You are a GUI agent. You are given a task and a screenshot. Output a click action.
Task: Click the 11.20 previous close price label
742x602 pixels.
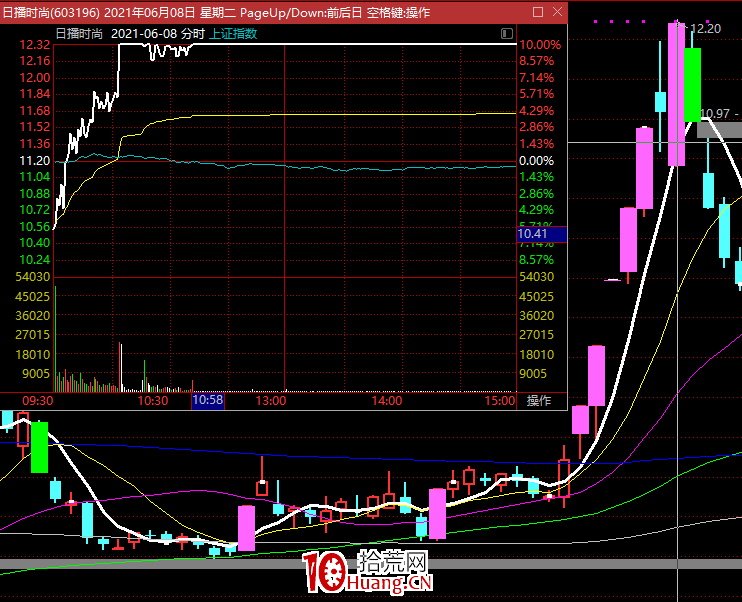(x=35, y=161)
